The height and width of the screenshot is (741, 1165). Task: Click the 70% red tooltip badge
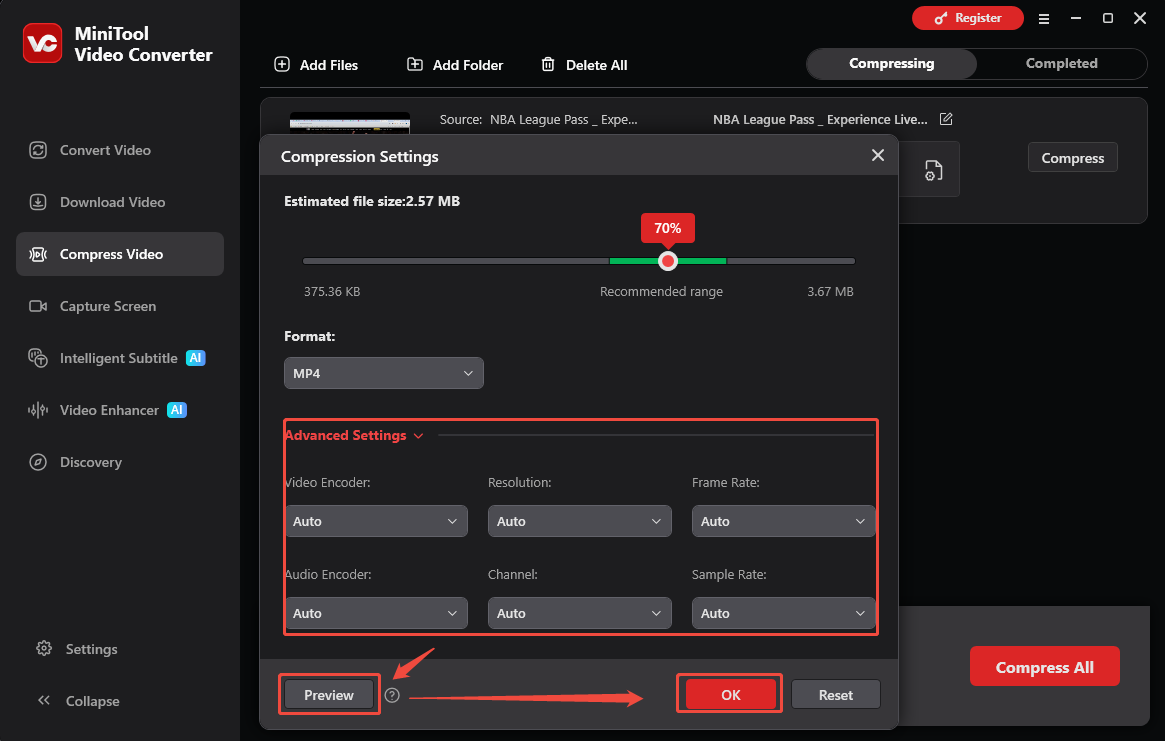tap(668, 228)
